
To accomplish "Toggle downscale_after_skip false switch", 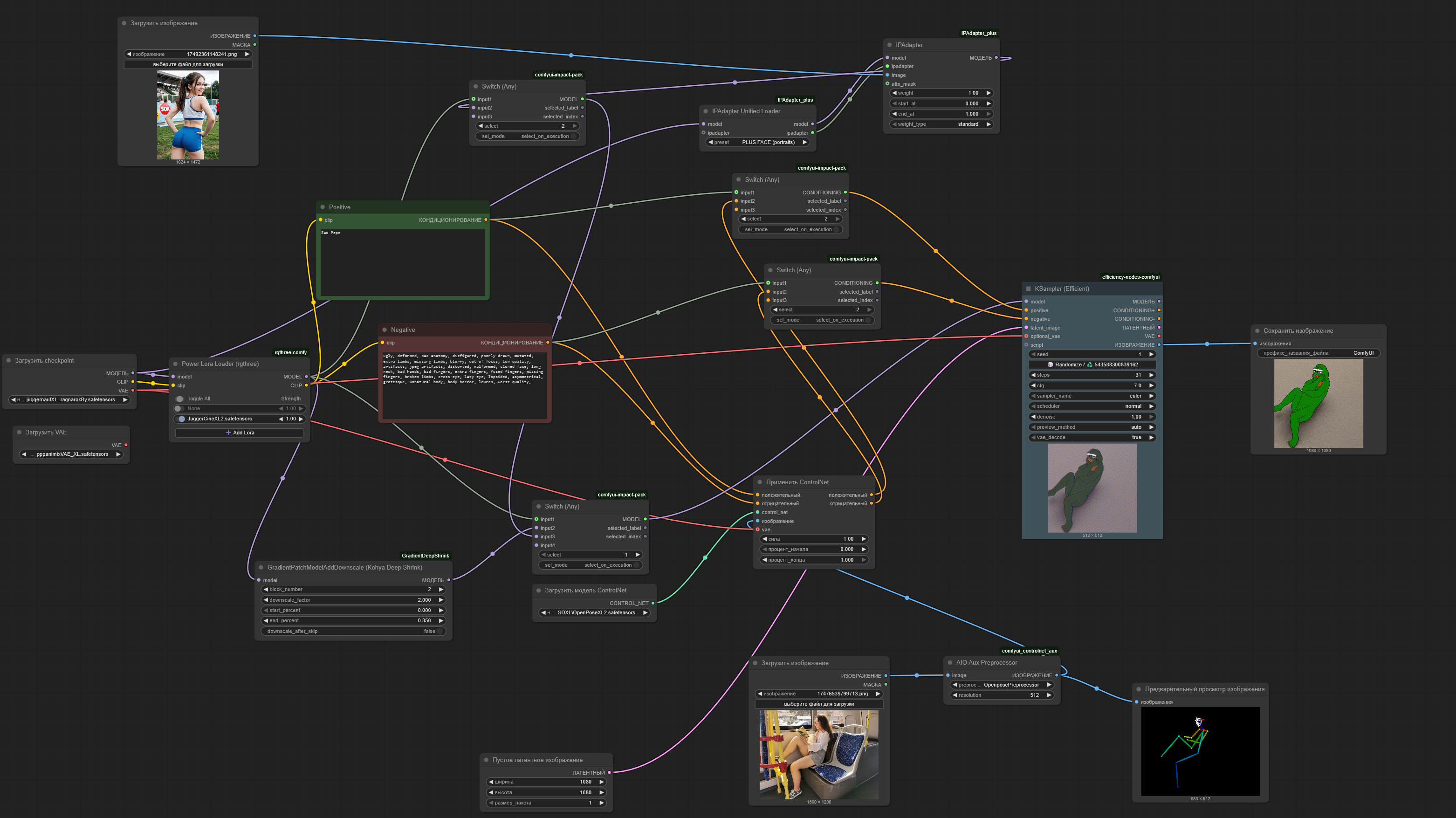I will click(x=440, y=631).
